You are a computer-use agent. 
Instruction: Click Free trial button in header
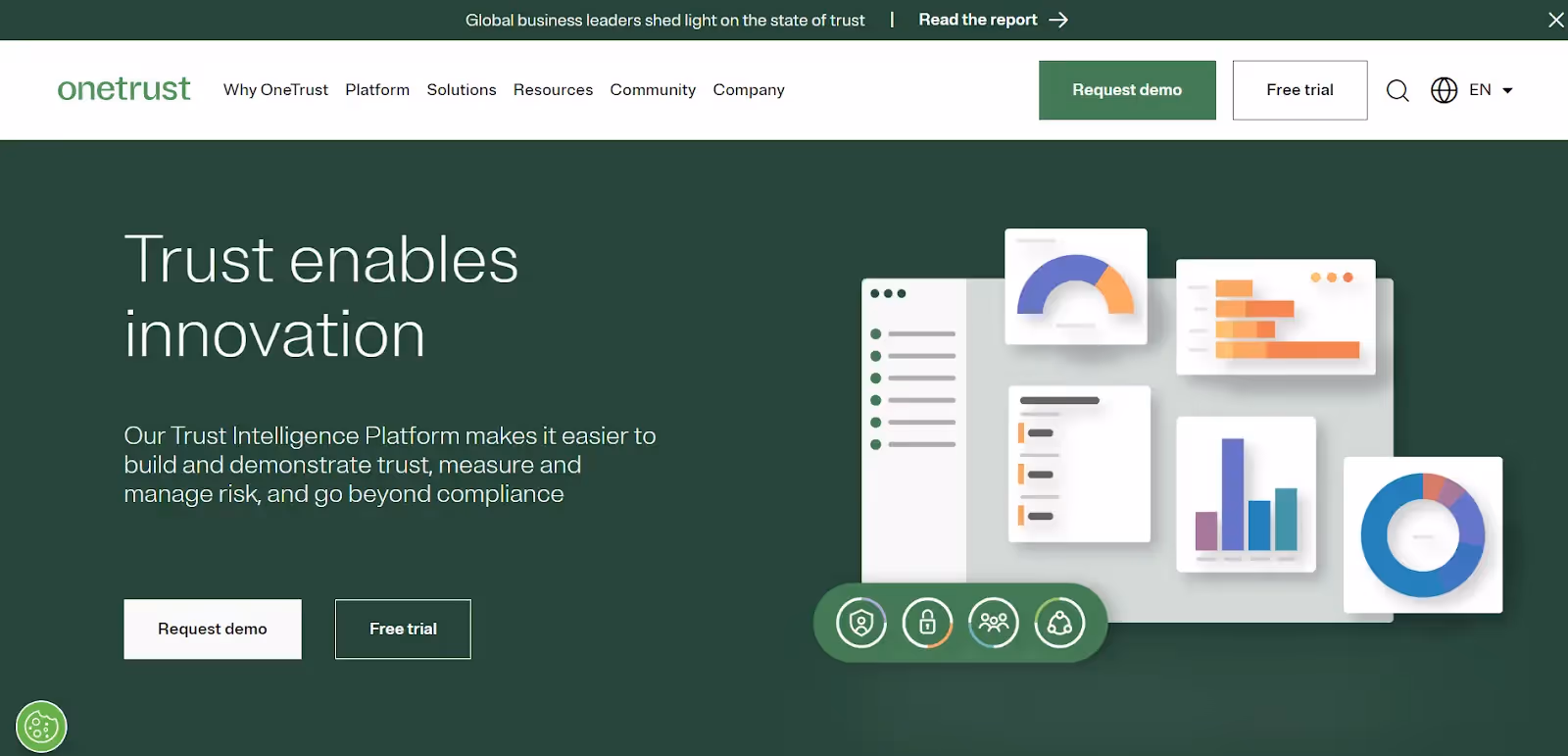1299,90
